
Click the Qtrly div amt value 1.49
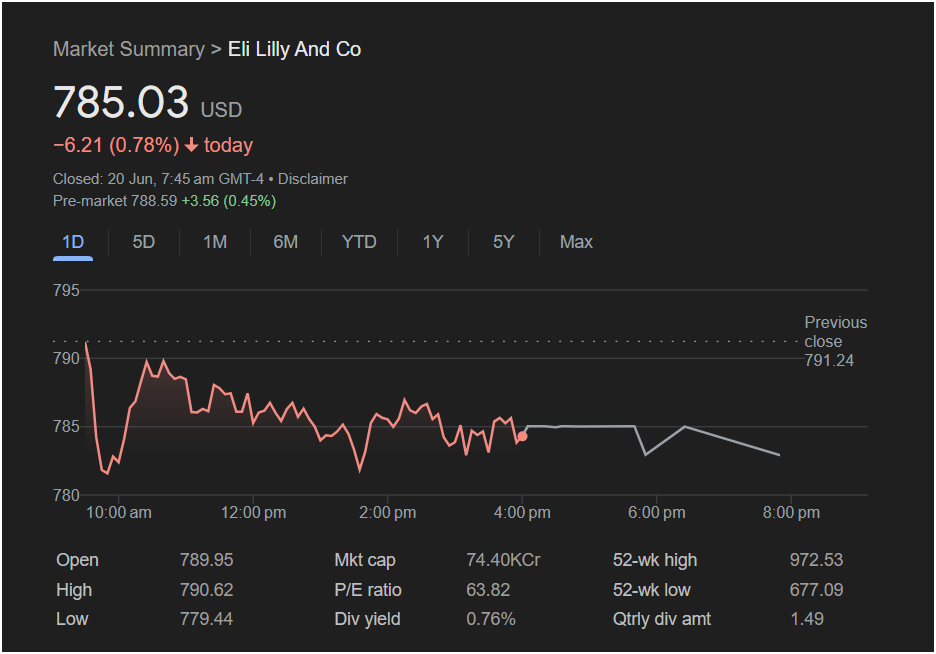tap(807, 619)
